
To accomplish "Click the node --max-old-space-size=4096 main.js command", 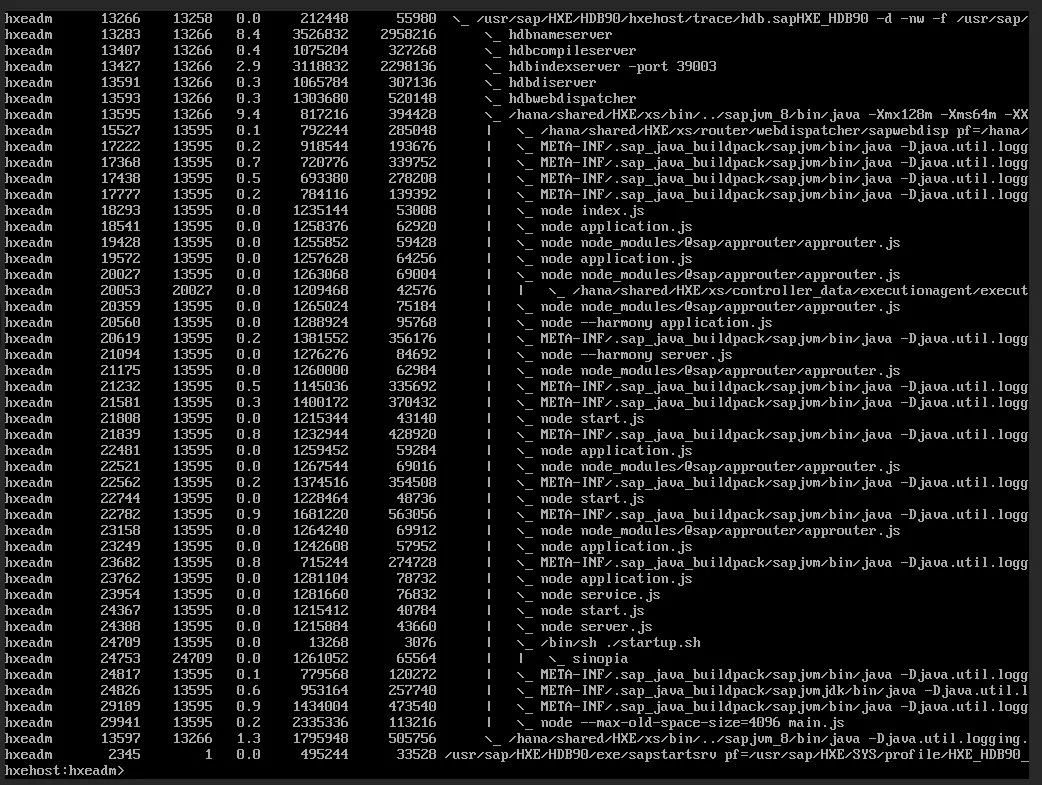I will click(692, 723).
